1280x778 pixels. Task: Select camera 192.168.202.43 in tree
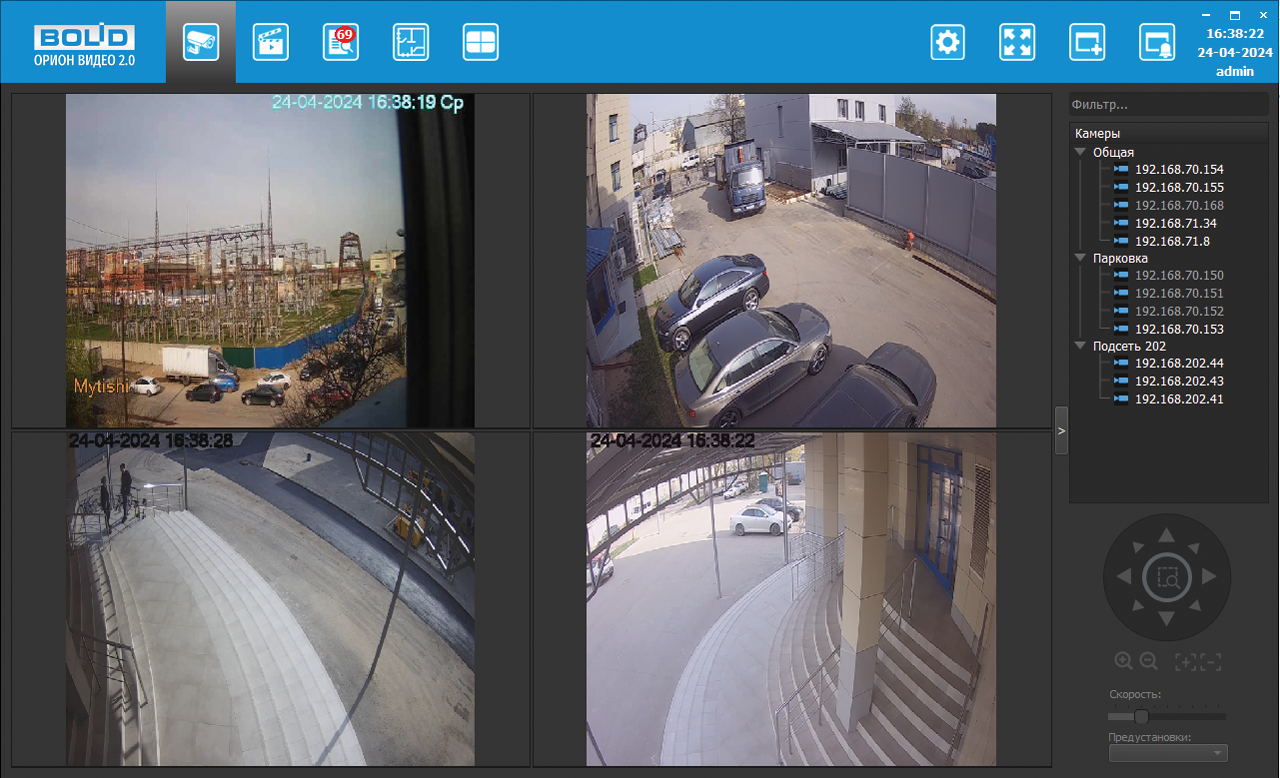[1179, 382]
